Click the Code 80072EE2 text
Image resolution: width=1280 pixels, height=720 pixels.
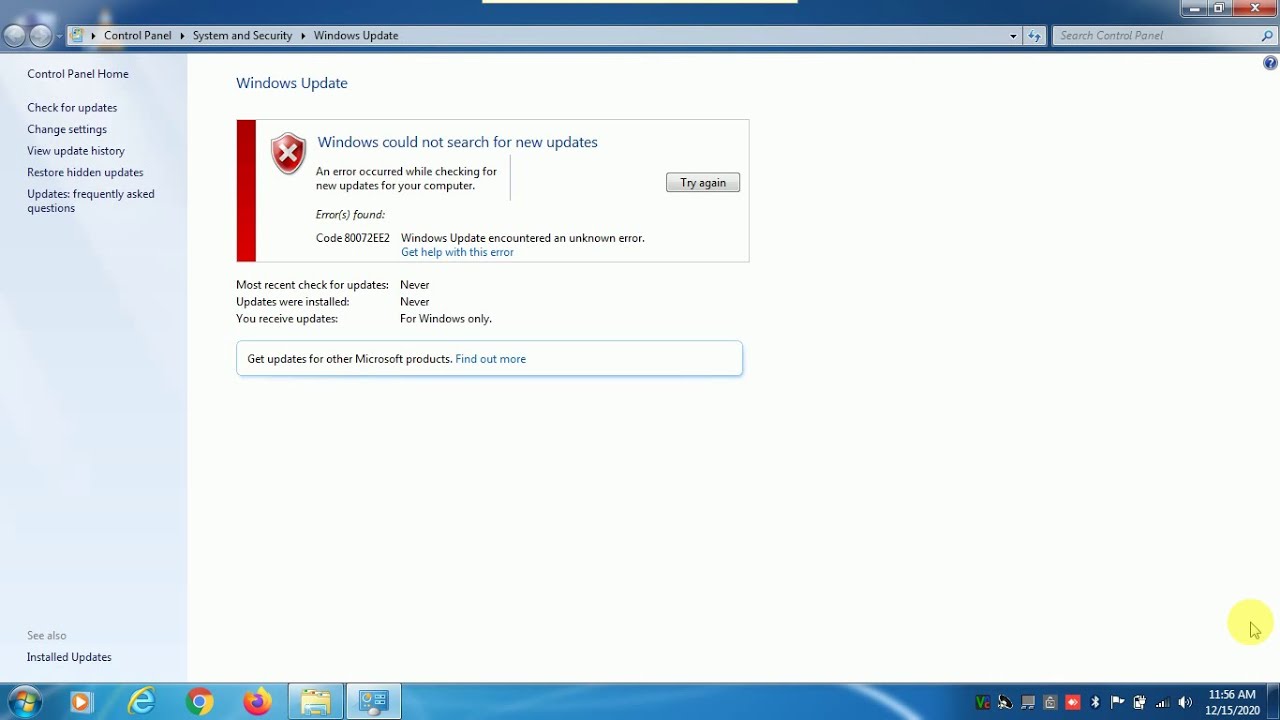[x=353, y=238]
